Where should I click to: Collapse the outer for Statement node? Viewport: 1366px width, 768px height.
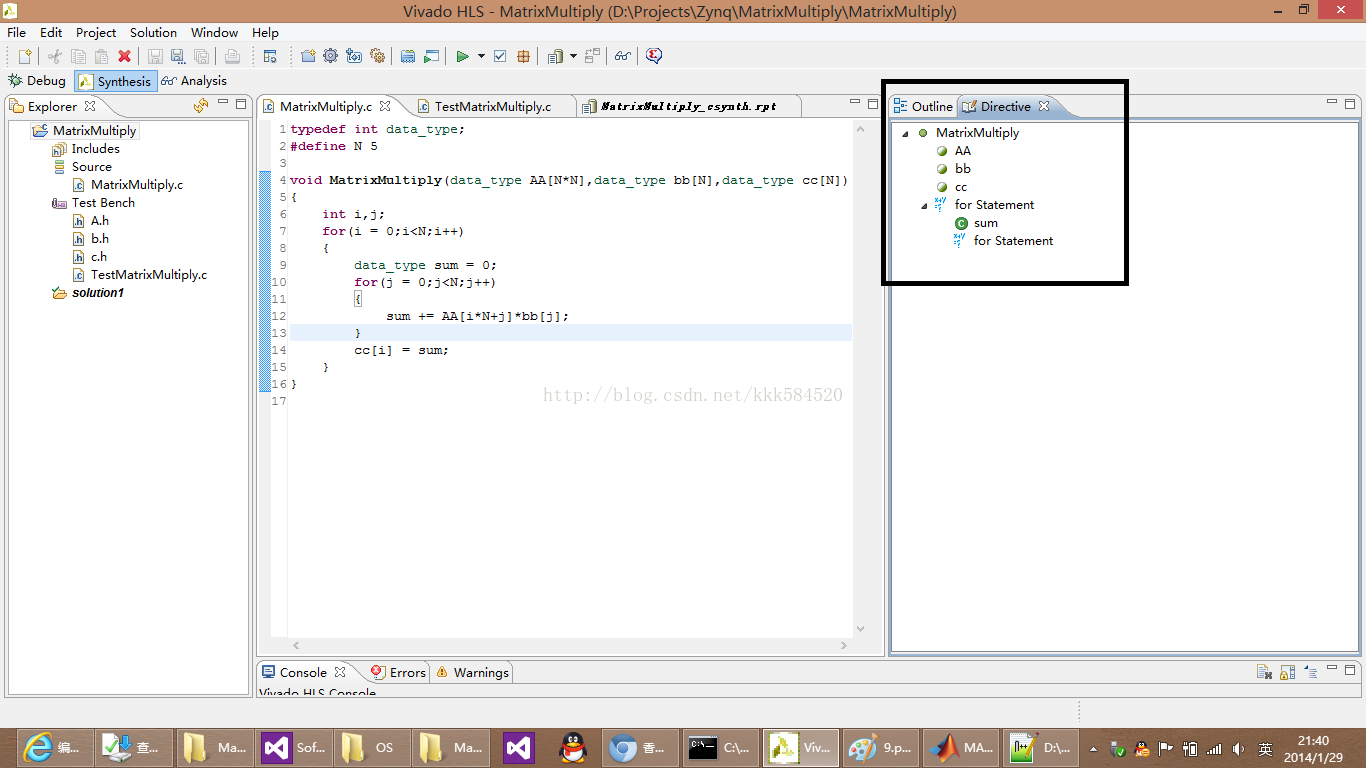[x=925, y=205]
